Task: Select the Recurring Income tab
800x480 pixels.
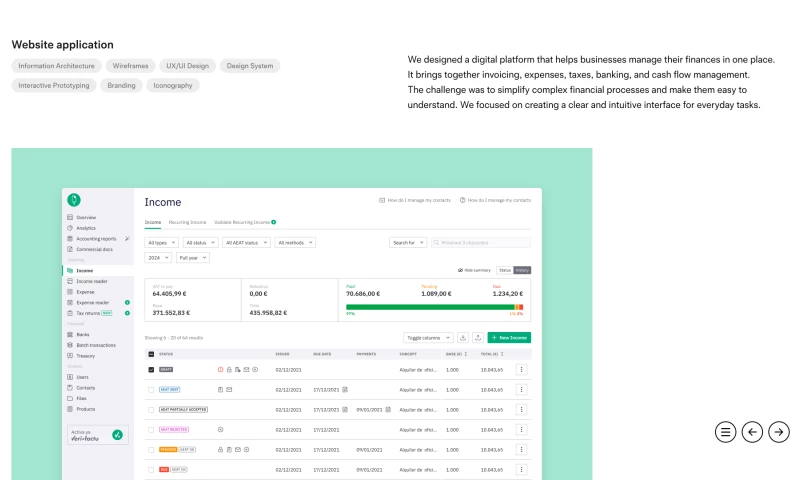Action: coord(187,222)
